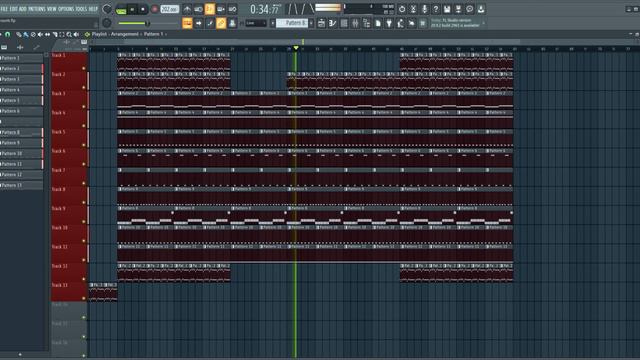Mute Track 5 using its header dot
The height and width of the screenshot is (360, 640).
(84, 145)
